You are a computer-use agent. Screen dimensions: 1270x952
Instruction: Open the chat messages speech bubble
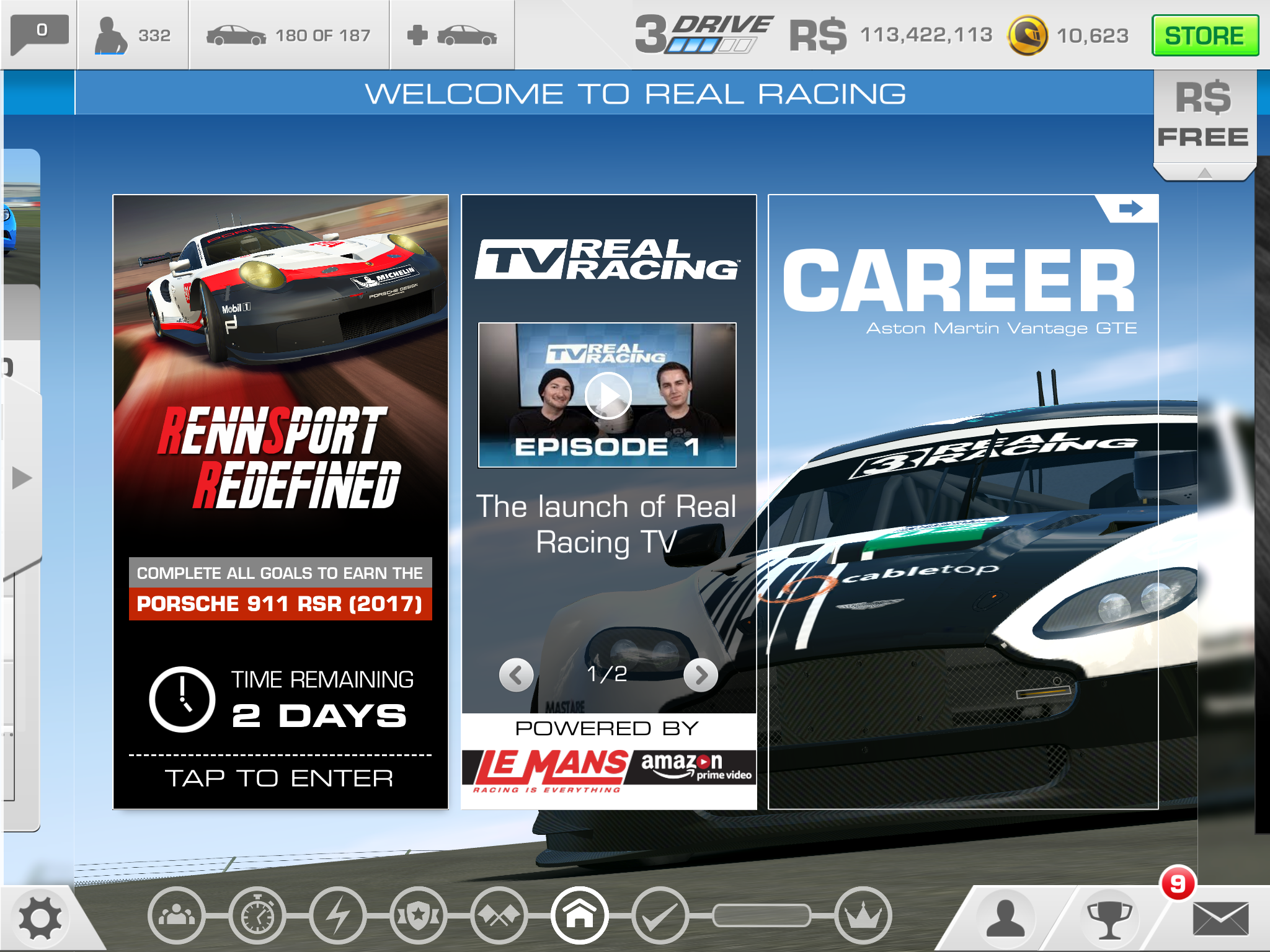pyautogui.click(x=40, y=33)
